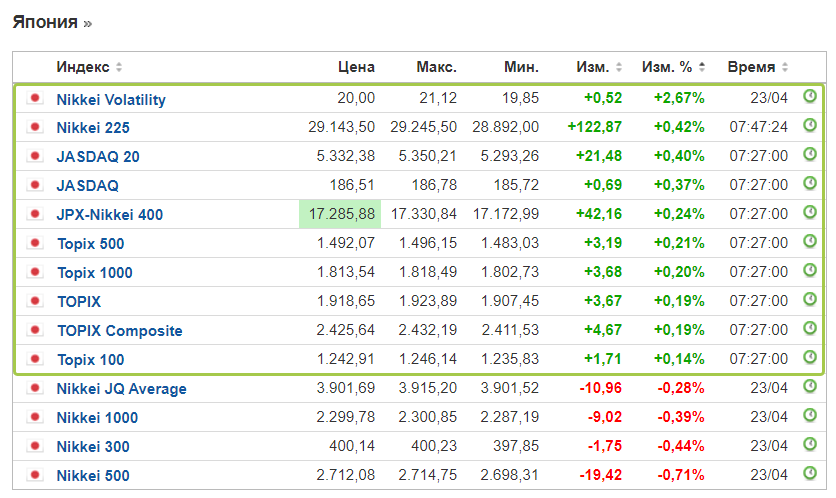Click Nikkei 225 change +122,87

594,127
